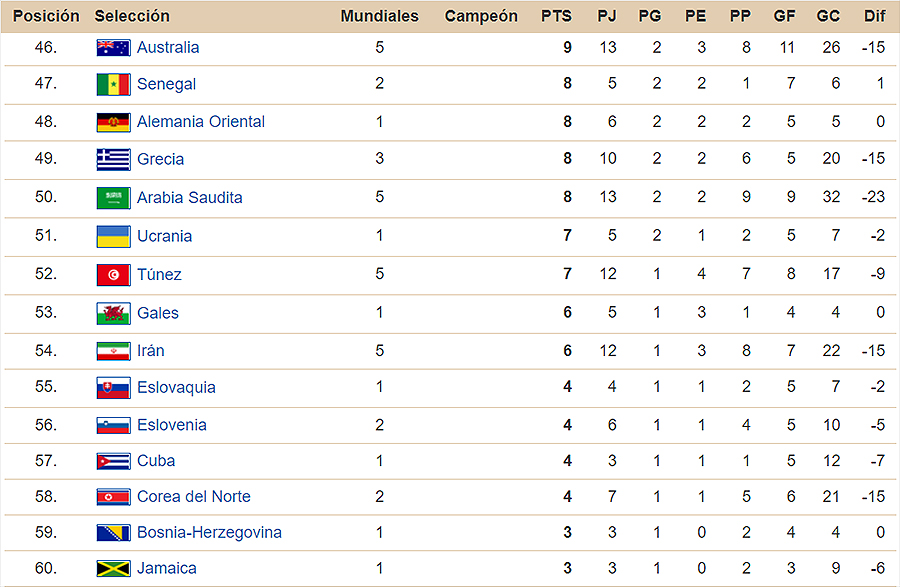Click the Grecia flag icon

tap(113, 159)
